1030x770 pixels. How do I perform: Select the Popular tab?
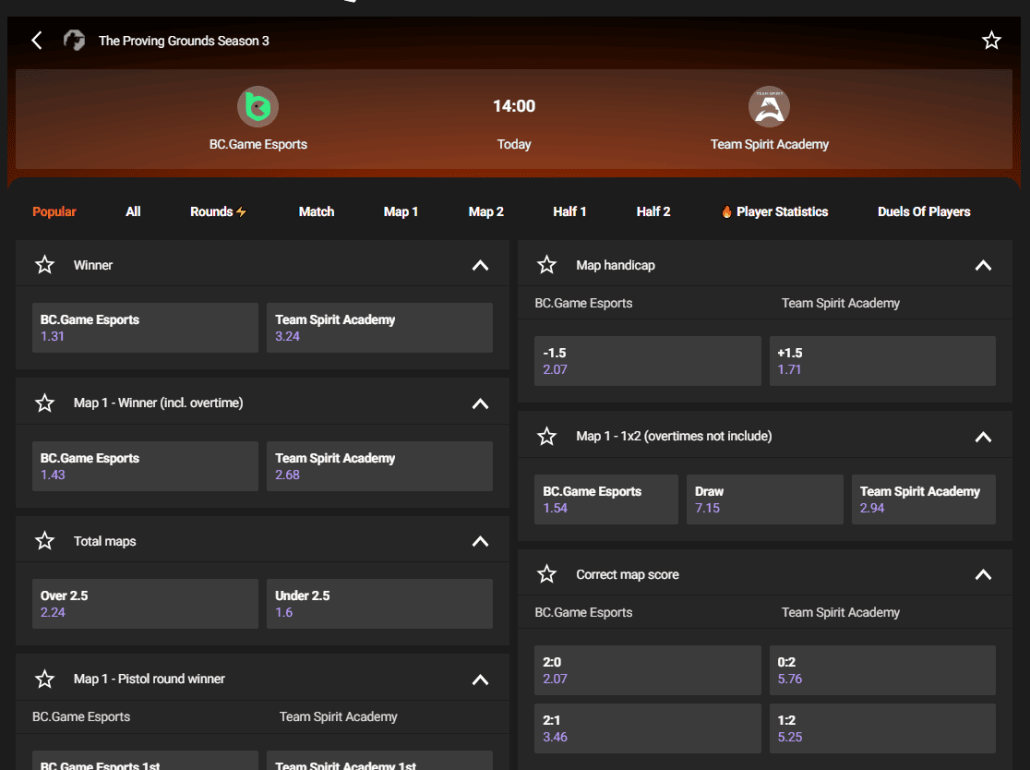click(x=54, y=212)
